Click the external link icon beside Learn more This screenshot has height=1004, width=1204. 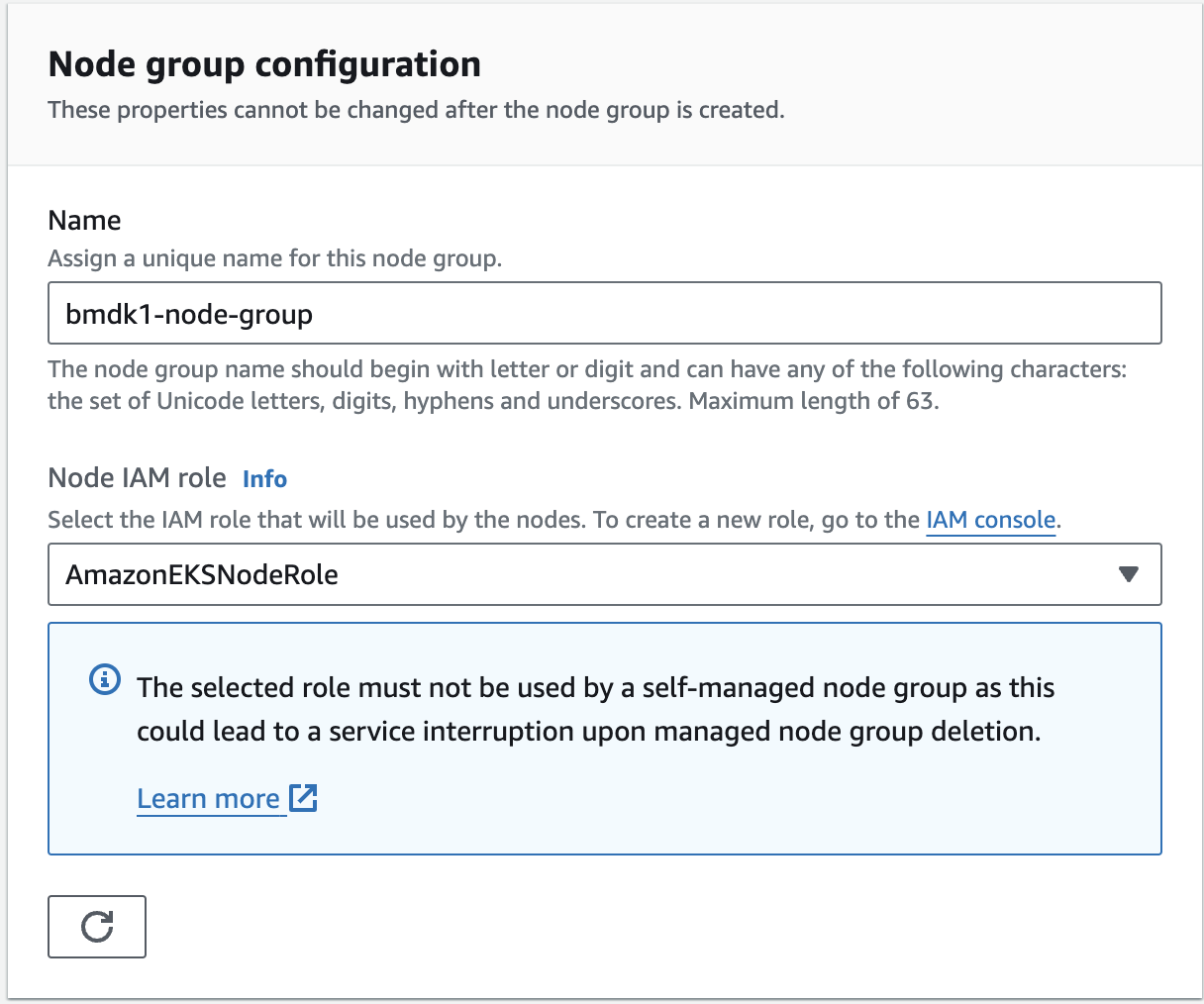tap(303, 798)
